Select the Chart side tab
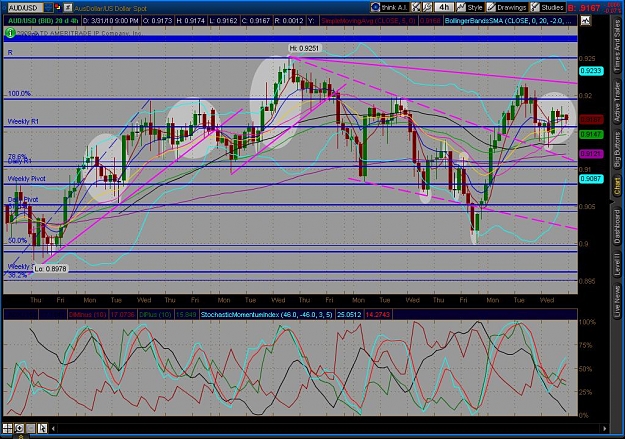The width and height of the screenshot is (625, 439). pos(617,186)
